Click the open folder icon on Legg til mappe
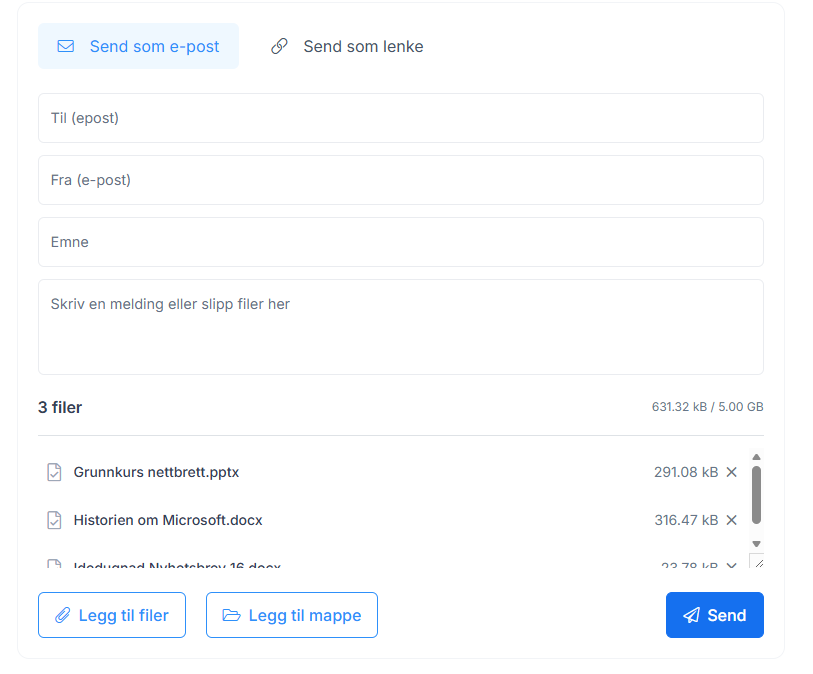The width and height of the screenshot is (813, 674). (x=231, y=615)
